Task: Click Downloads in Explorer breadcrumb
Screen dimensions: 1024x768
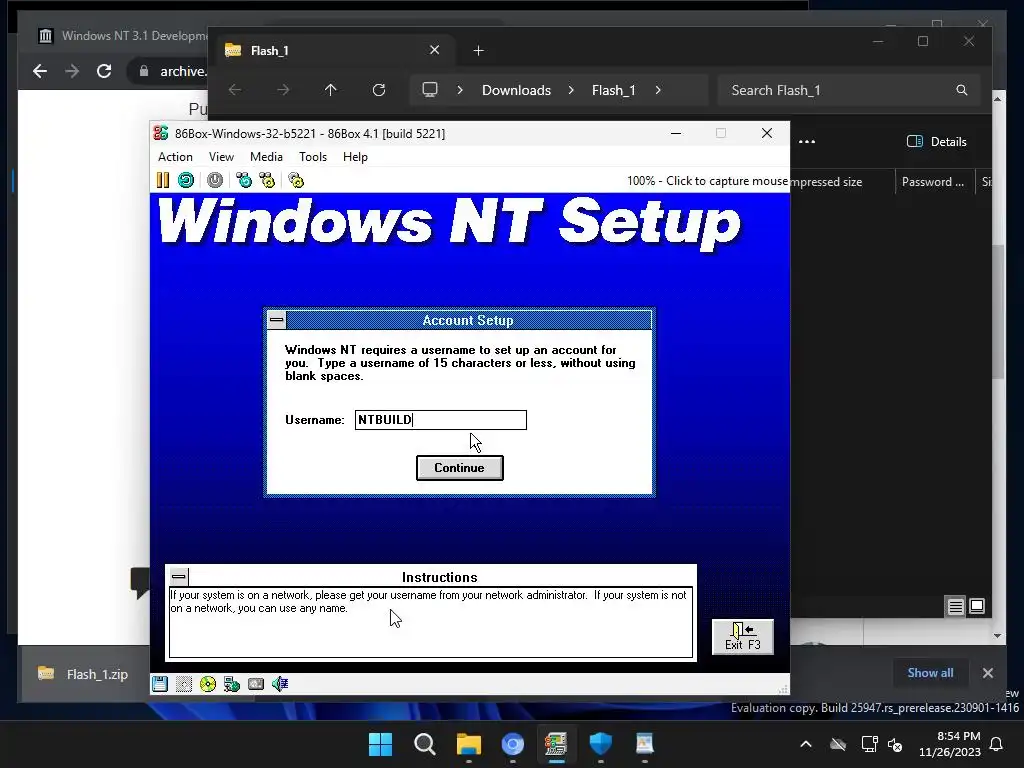Action: (517, 90)
